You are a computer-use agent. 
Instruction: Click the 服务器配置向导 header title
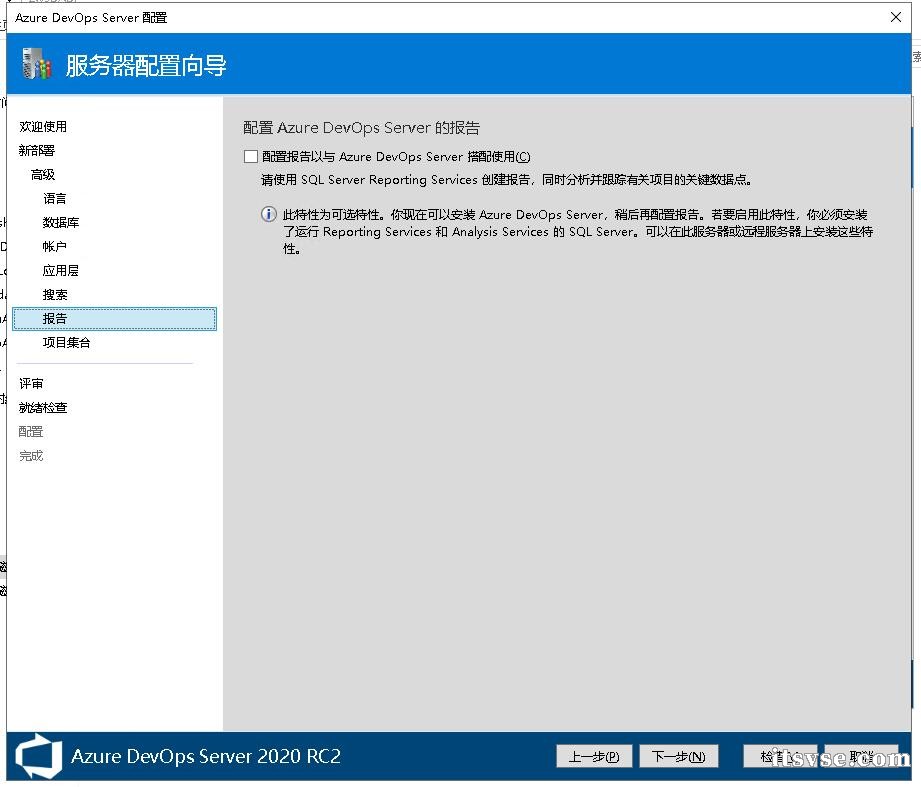pos(146,65)
